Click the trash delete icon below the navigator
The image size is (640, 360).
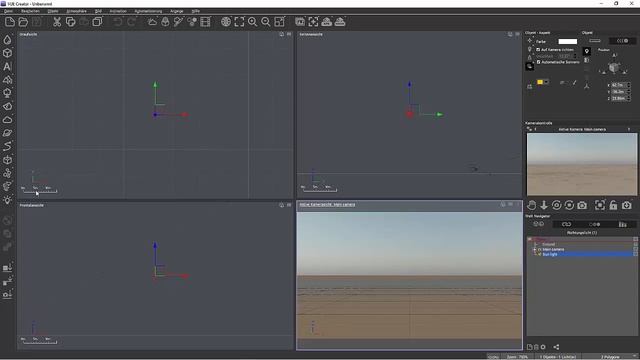pos(536,347)
